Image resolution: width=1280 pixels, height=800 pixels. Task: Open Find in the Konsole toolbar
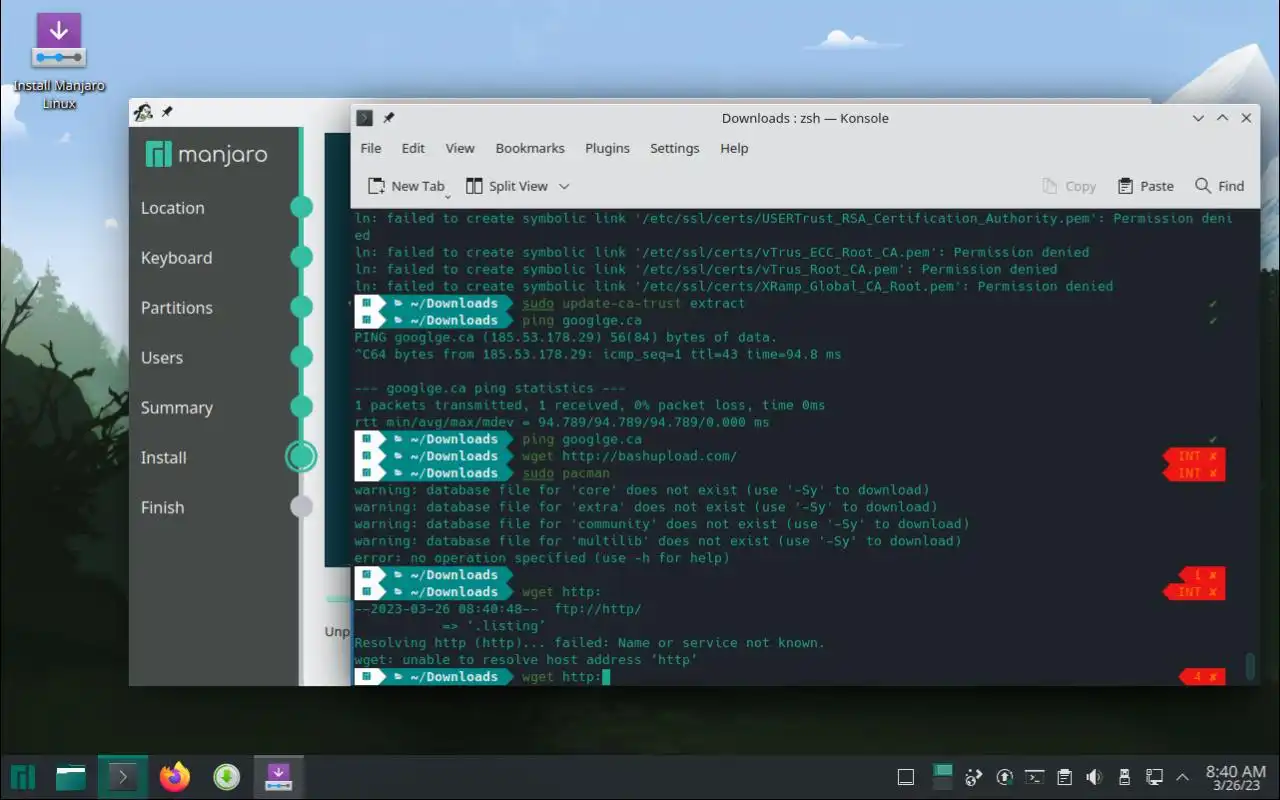pyautogui.click(x=1220, y=186)
